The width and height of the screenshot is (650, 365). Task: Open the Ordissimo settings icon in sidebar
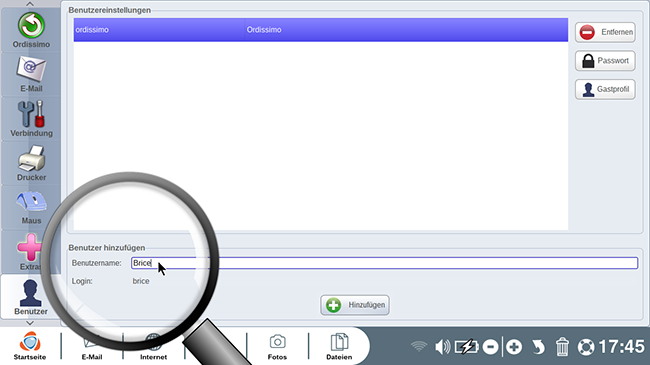[x=31, y=30]
